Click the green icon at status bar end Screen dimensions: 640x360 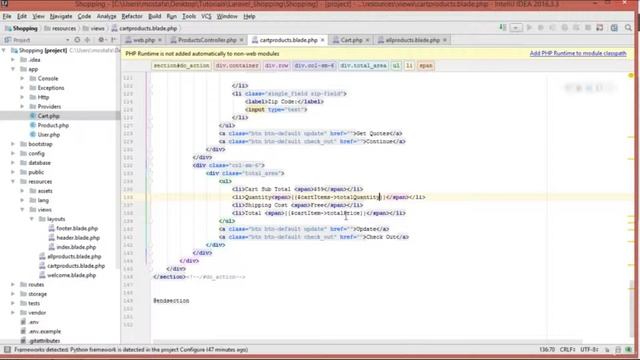tap(628, 350)
